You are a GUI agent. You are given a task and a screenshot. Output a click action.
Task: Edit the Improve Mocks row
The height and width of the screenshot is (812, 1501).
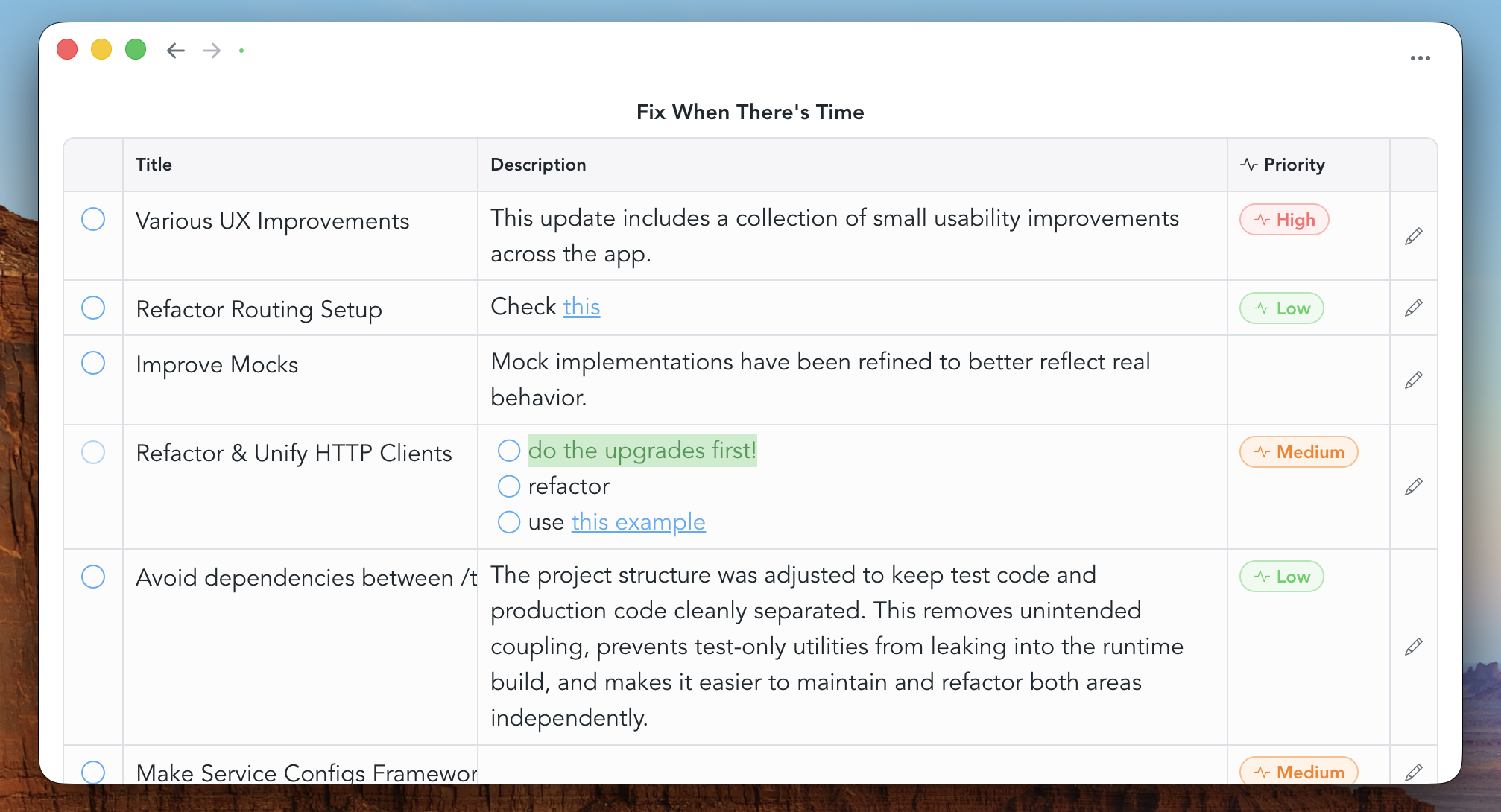tap(1413, 380)
